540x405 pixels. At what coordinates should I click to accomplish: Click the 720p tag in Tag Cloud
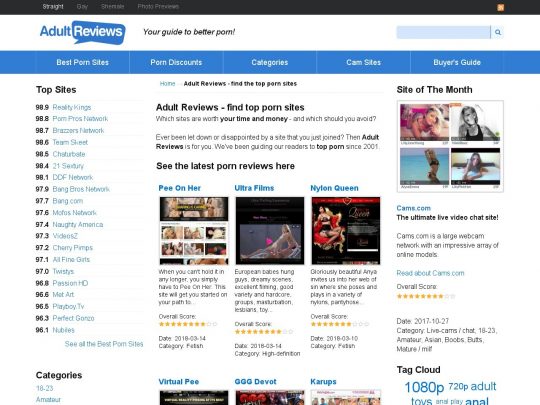click(x=458, y=387)
